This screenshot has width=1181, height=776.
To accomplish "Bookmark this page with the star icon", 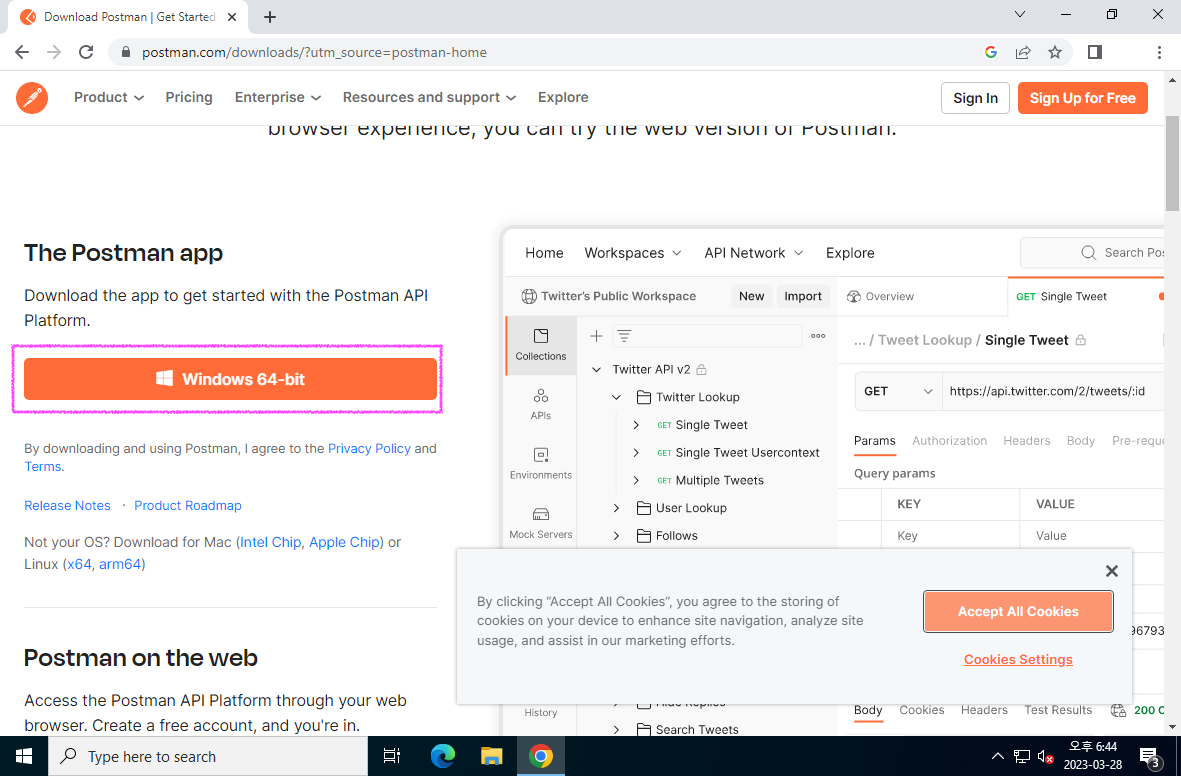I will pyautogui.click(x=1054, y=52).
